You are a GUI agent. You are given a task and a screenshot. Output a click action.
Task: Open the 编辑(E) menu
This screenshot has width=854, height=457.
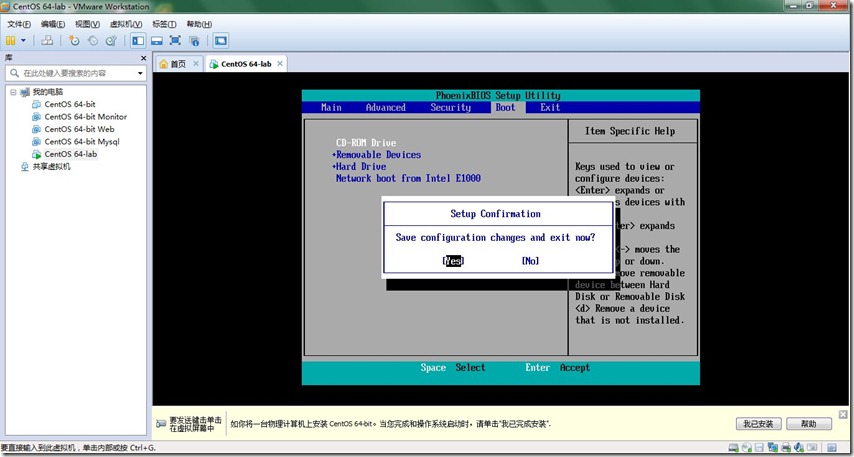(x=53, y=24)
